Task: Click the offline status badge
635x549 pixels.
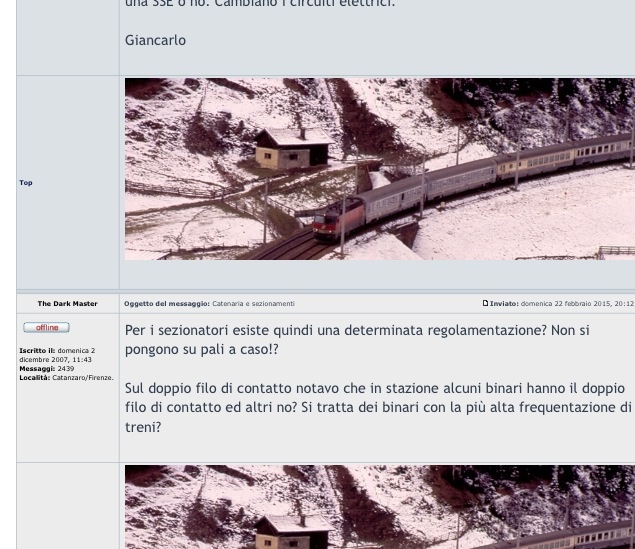Action: (x=46, y=328)
